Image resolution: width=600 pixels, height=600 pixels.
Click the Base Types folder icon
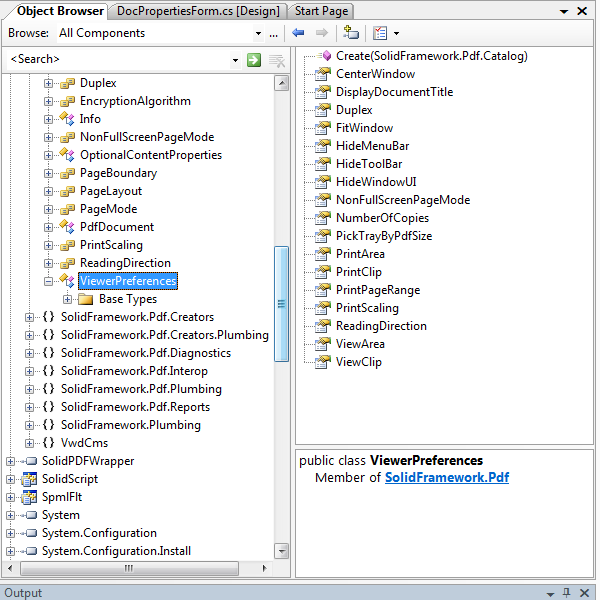pos(85,299)
